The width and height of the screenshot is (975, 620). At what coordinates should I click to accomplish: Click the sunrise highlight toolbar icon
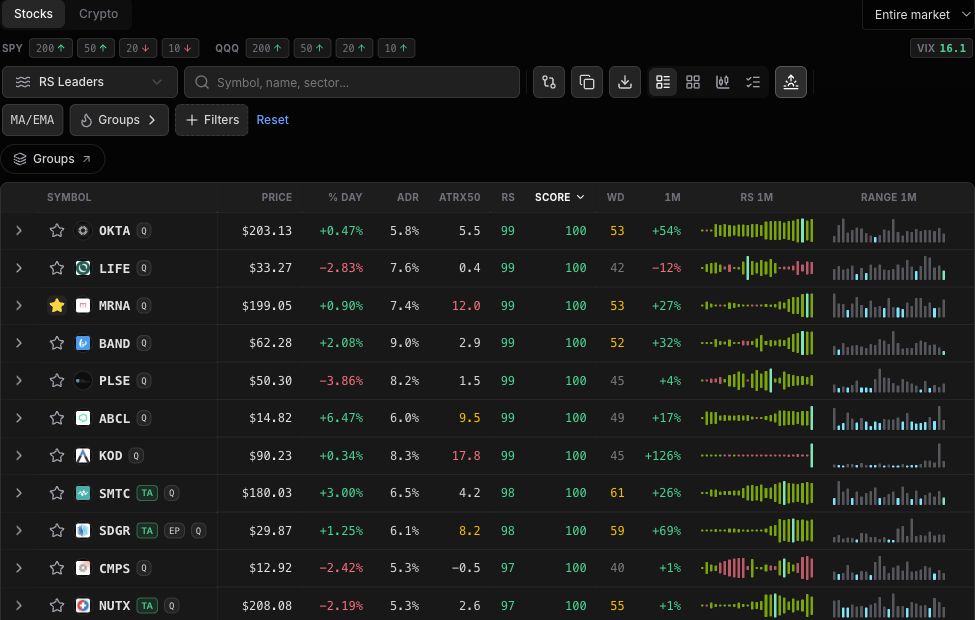click(791, 82)
